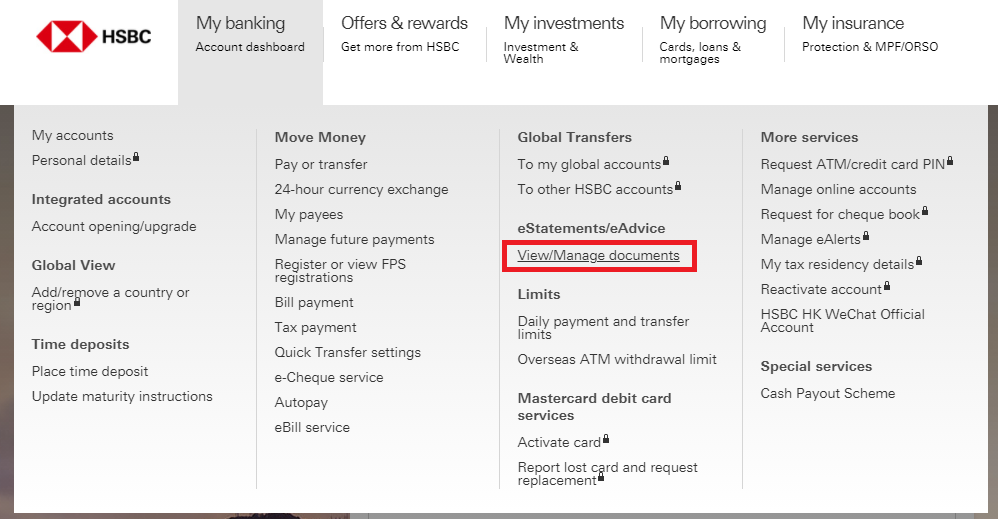Viewport: 998px width, 519px height.
Task: Click lock icon beside Personal details
Action: pyautogui.click(x=136, y=157)
